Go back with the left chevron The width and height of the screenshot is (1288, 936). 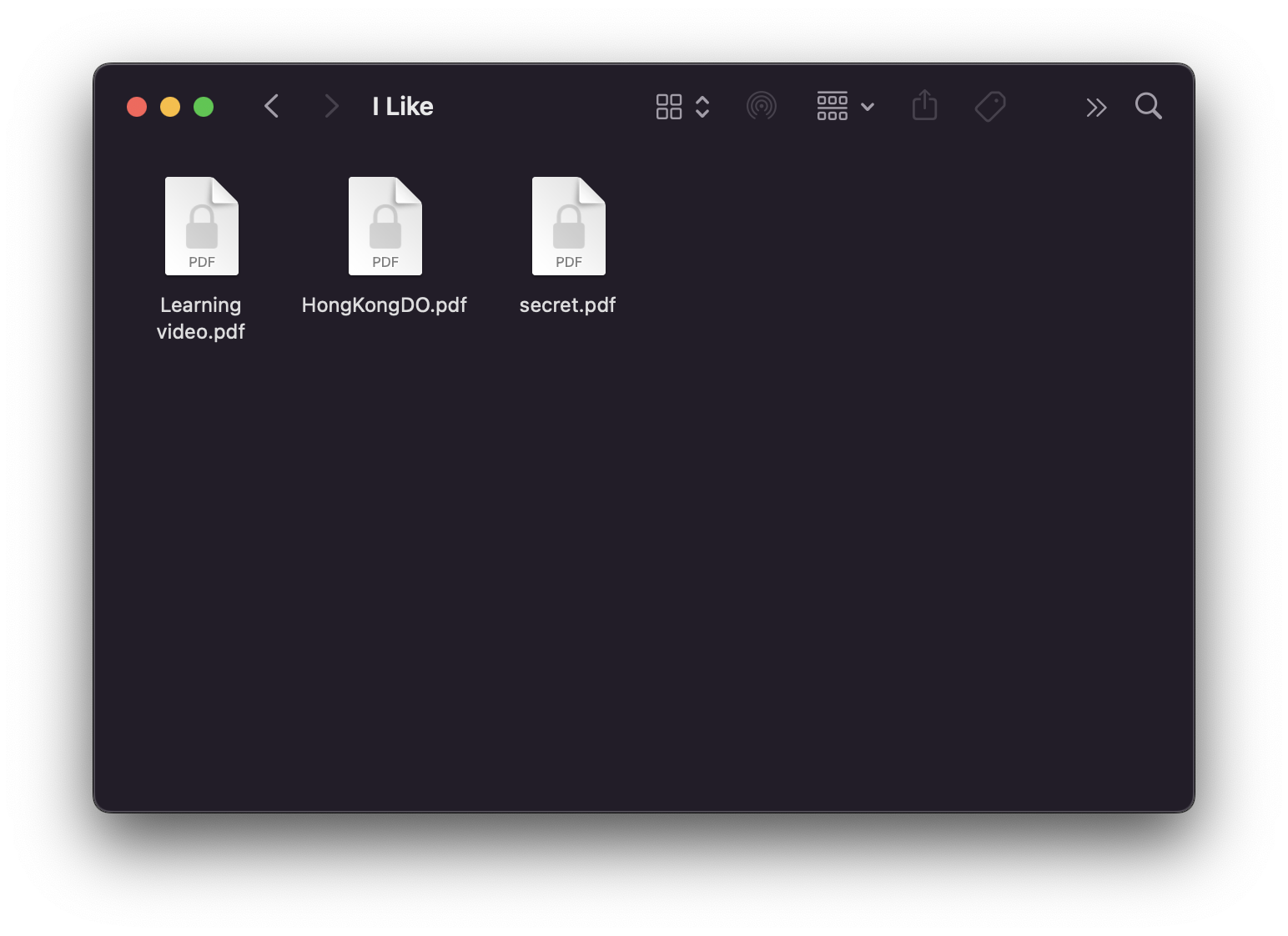coord(271,106)
